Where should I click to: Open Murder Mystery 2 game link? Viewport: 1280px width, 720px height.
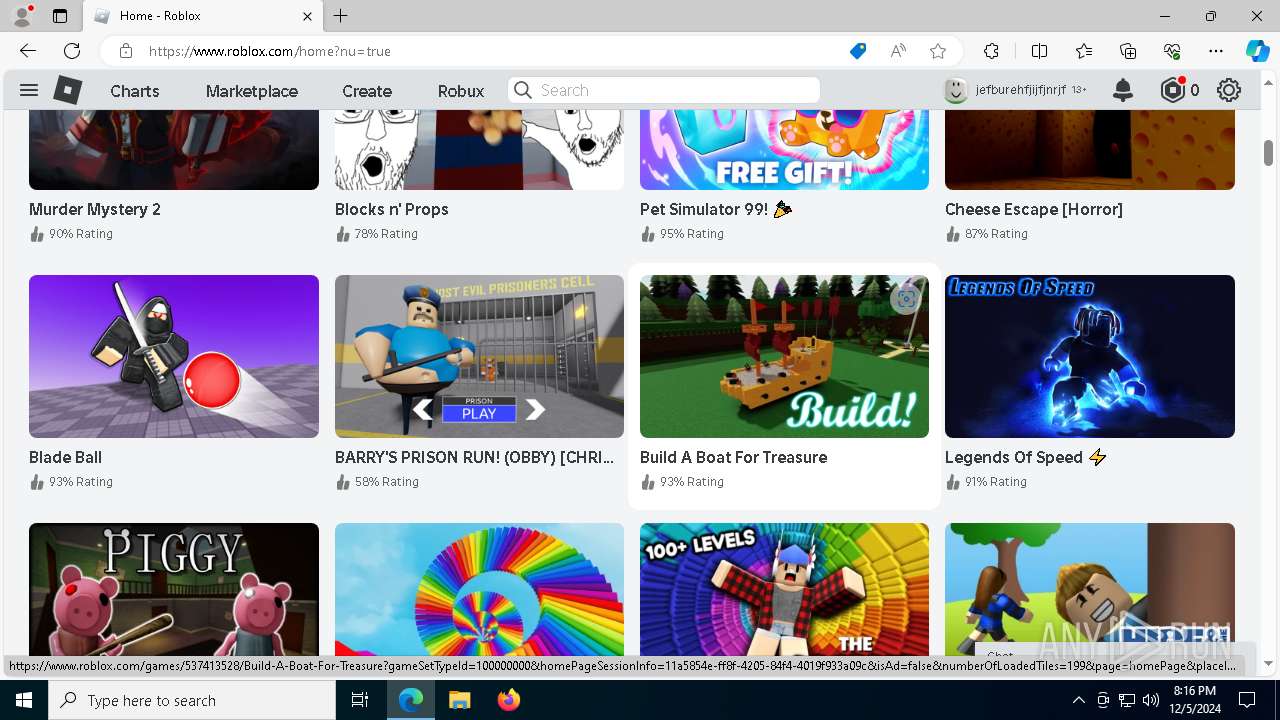click(95, 209)
